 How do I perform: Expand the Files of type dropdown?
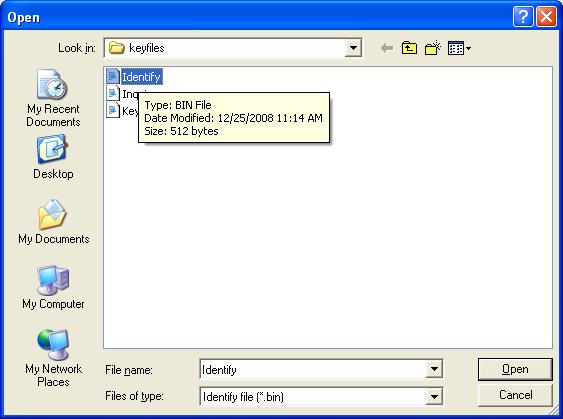[x=434, y=396]
